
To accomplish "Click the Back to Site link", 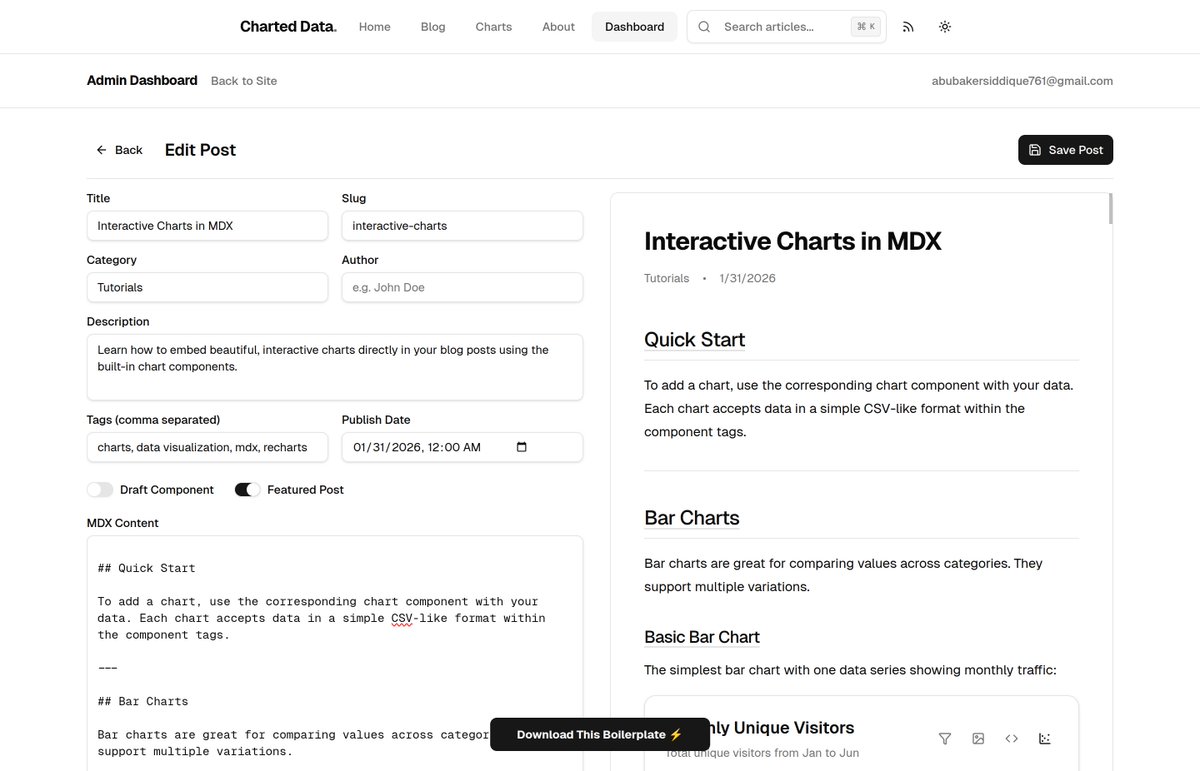I will [x=244, y=81].
